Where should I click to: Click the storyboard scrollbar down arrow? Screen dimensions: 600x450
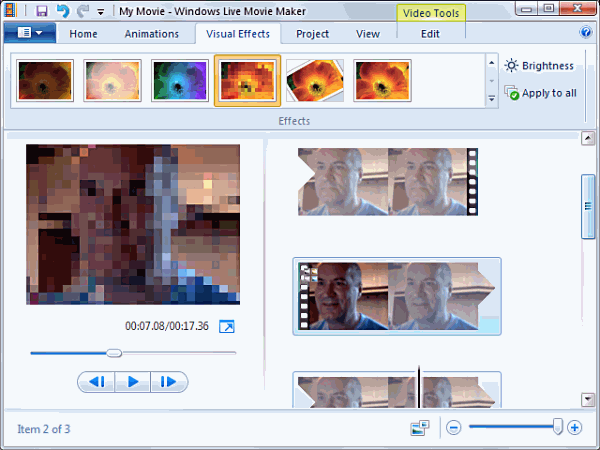click(588, 399)
